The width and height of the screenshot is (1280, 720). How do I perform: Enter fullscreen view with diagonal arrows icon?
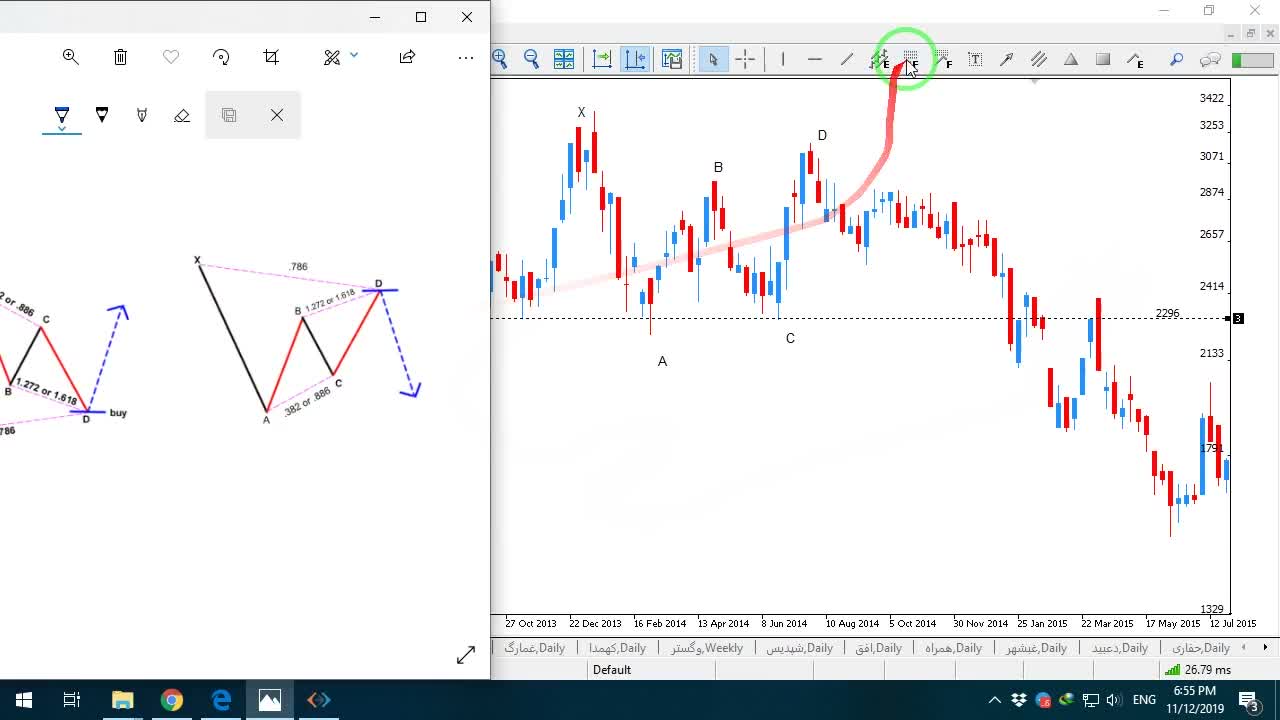coord(466,655)
